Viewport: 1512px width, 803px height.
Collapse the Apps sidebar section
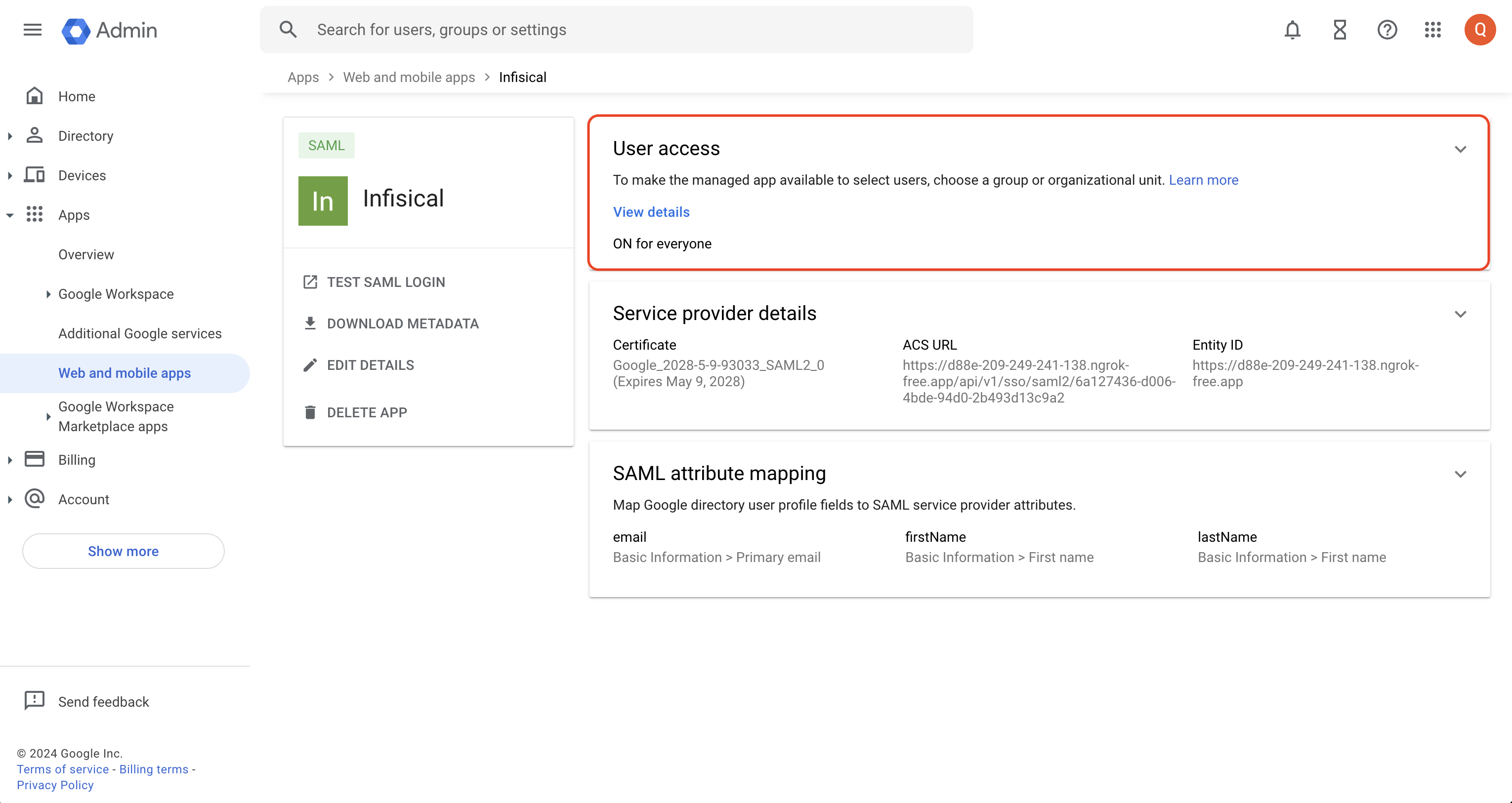click(10, 215)
